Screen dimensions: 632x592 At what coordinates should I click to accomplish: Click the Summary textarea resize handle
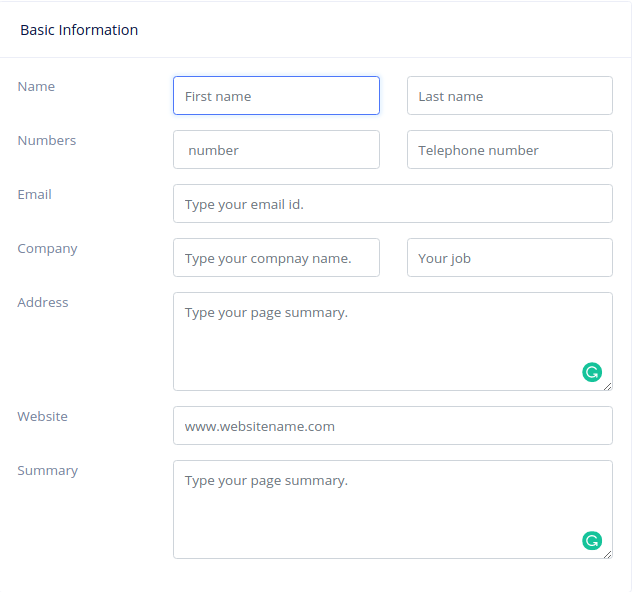[x=608, y=555]
